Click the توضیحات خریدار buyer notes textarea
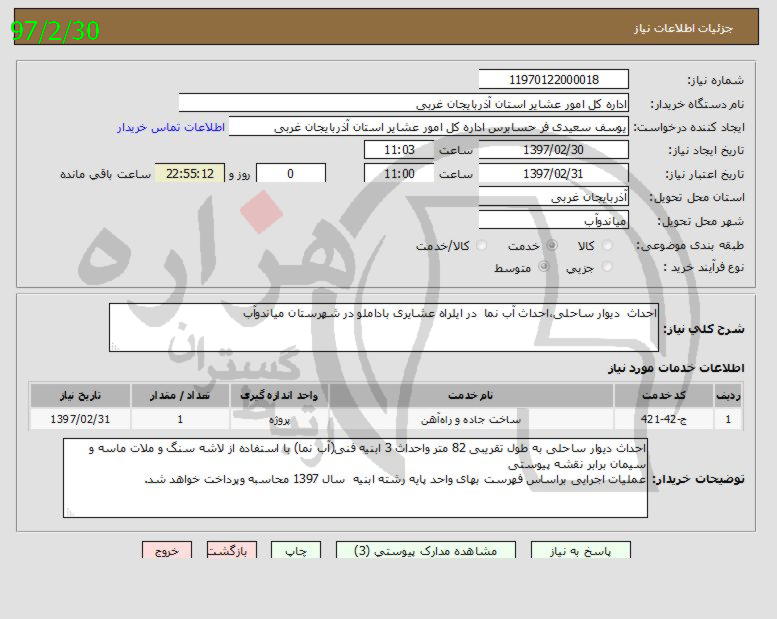 tap(355, 478)
